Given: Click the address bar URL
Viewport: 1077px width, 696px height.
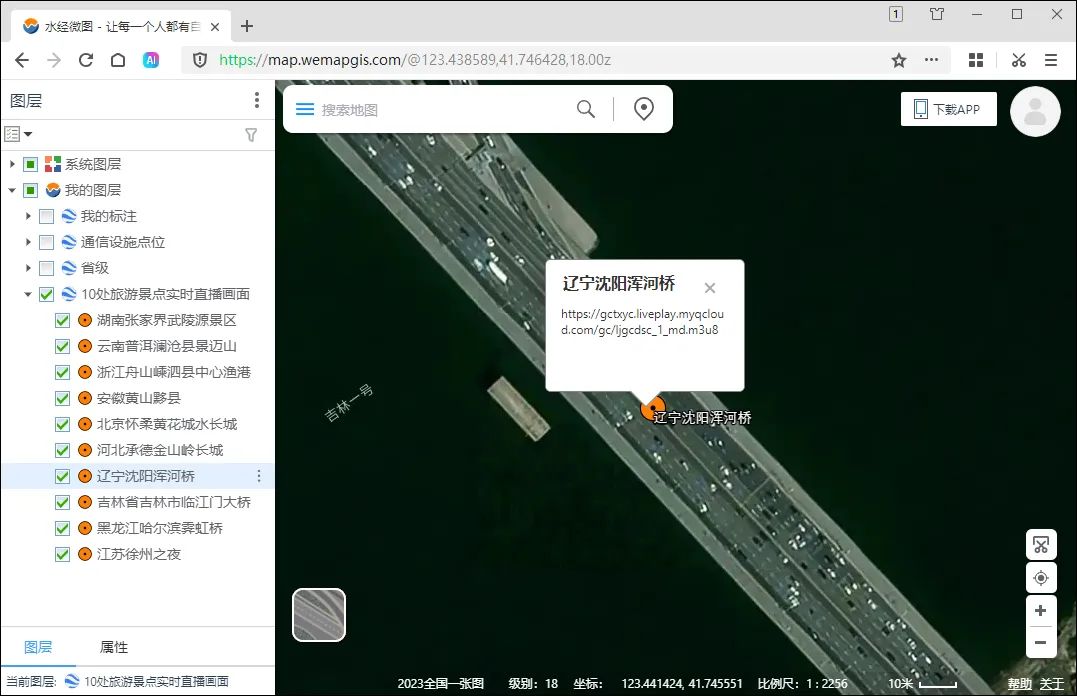Looking at the screenshot, I should [x=415, y=60].
